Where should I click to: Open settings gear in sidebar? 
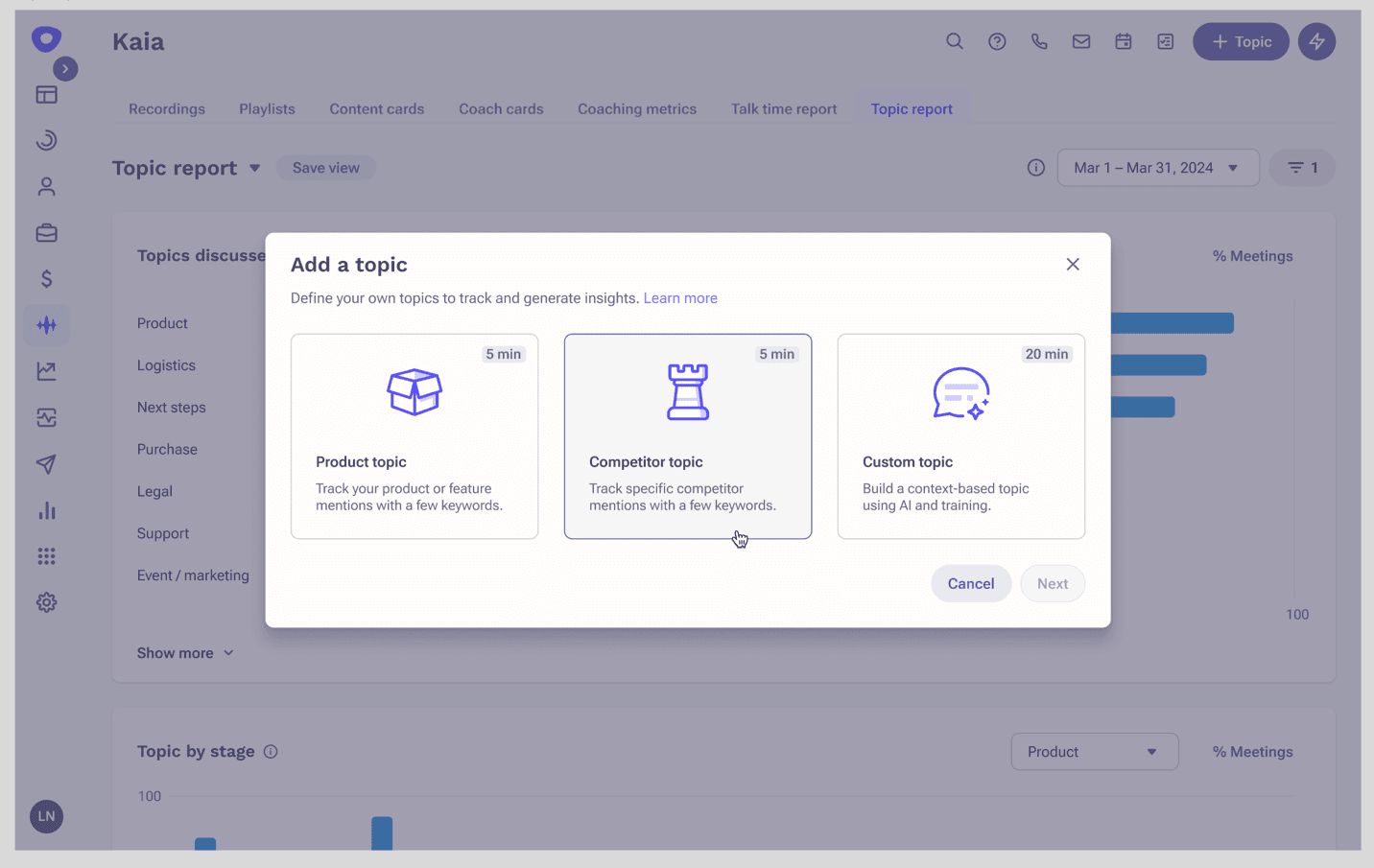point(46,602)
